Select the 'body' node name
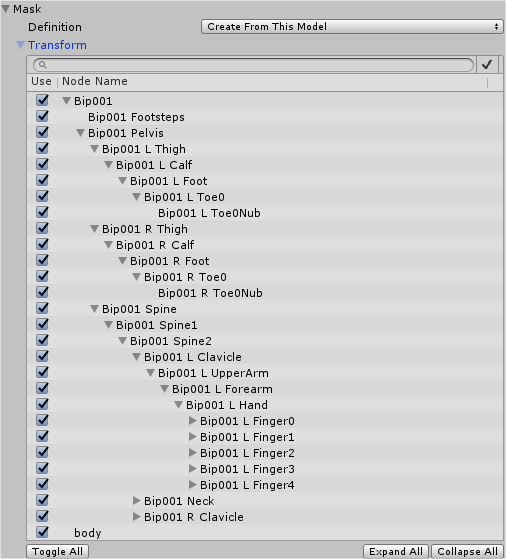Image resolution: width=506 pixels, height=559 pixels. pyautogui.click(x=88, y=533)
